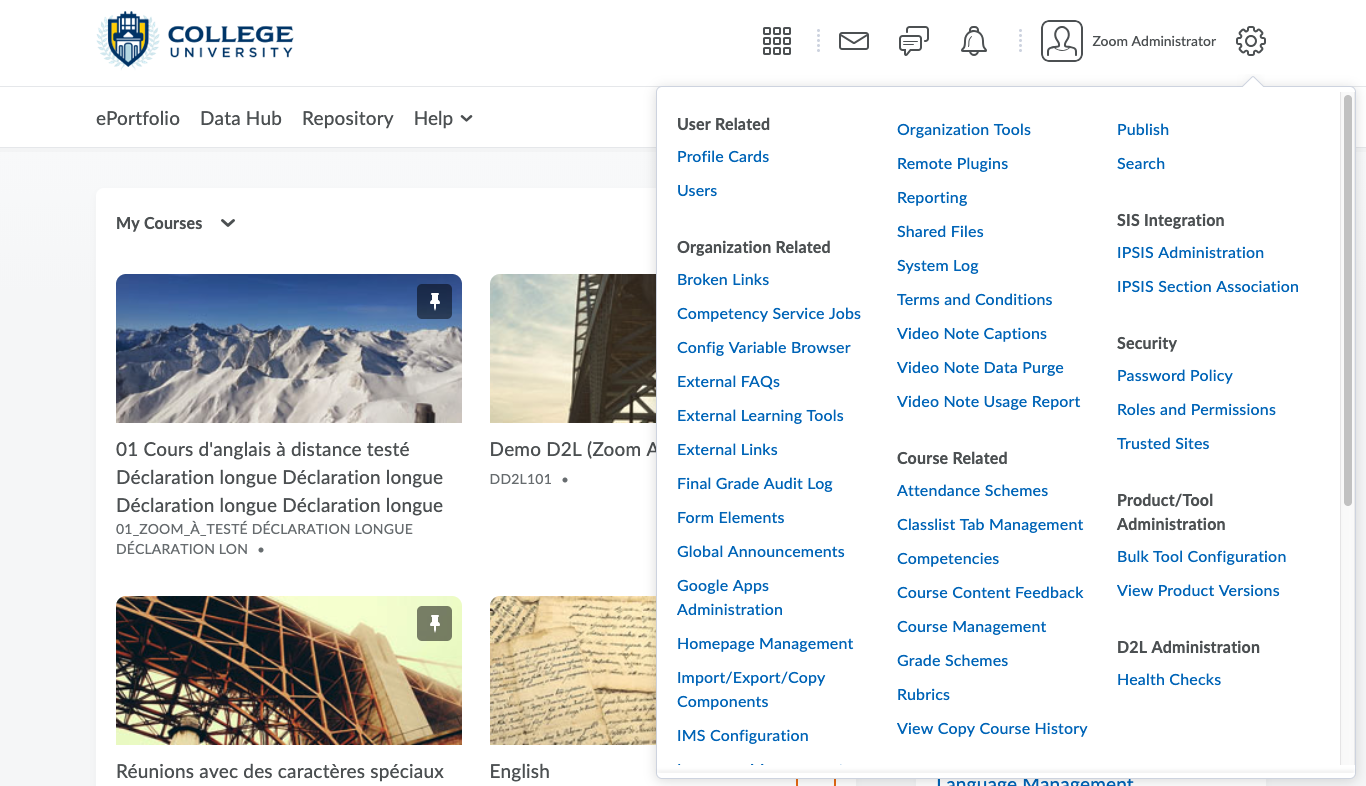Open Organization Tools
Viewport: 1366px width, 786px height.
point(964,130)
